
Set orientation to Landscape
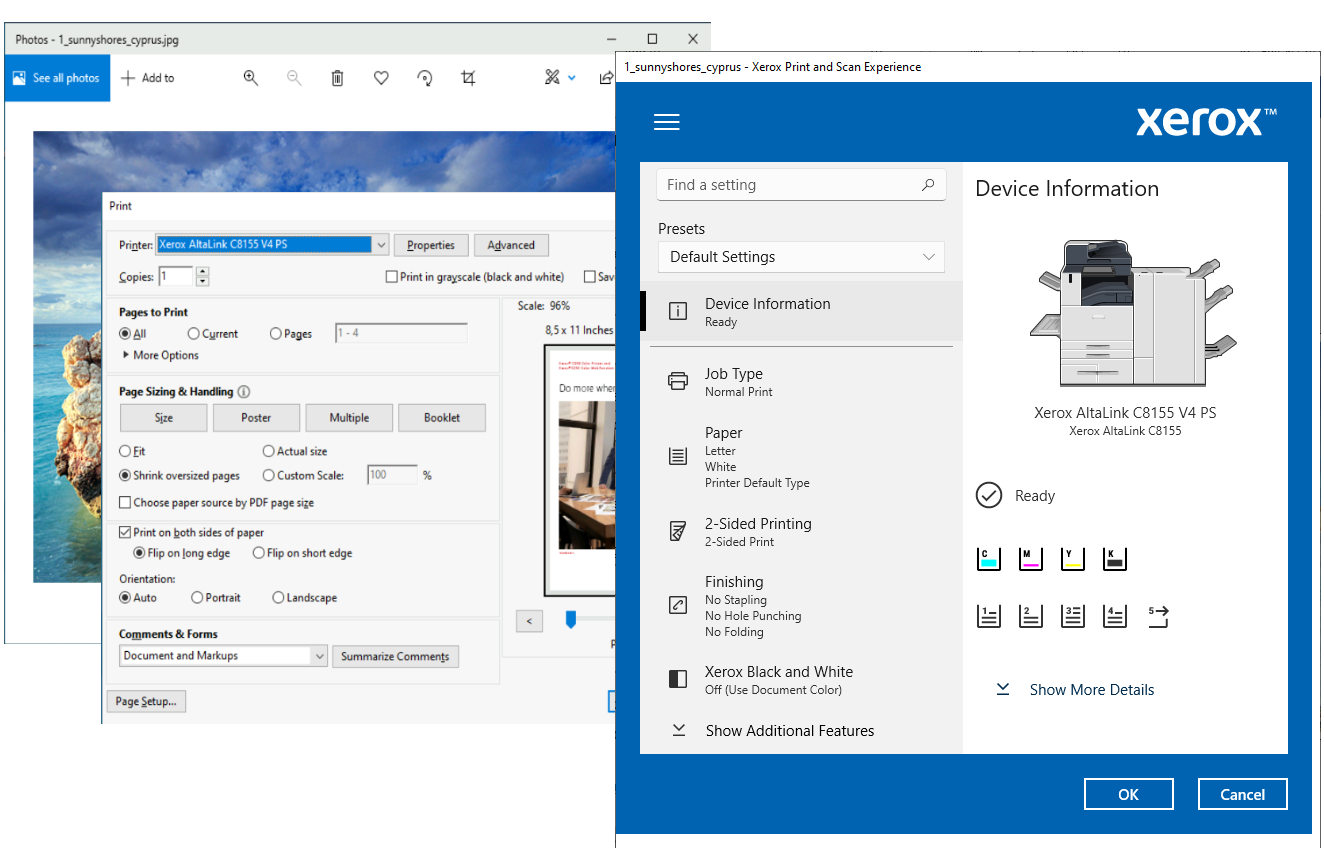tap(278, 598)
